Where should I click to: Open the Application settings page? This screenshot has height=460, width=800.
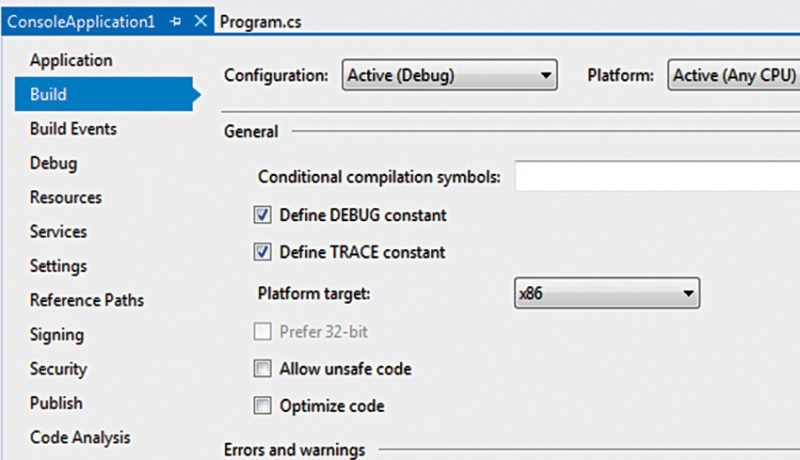click(x=70, y=60)
